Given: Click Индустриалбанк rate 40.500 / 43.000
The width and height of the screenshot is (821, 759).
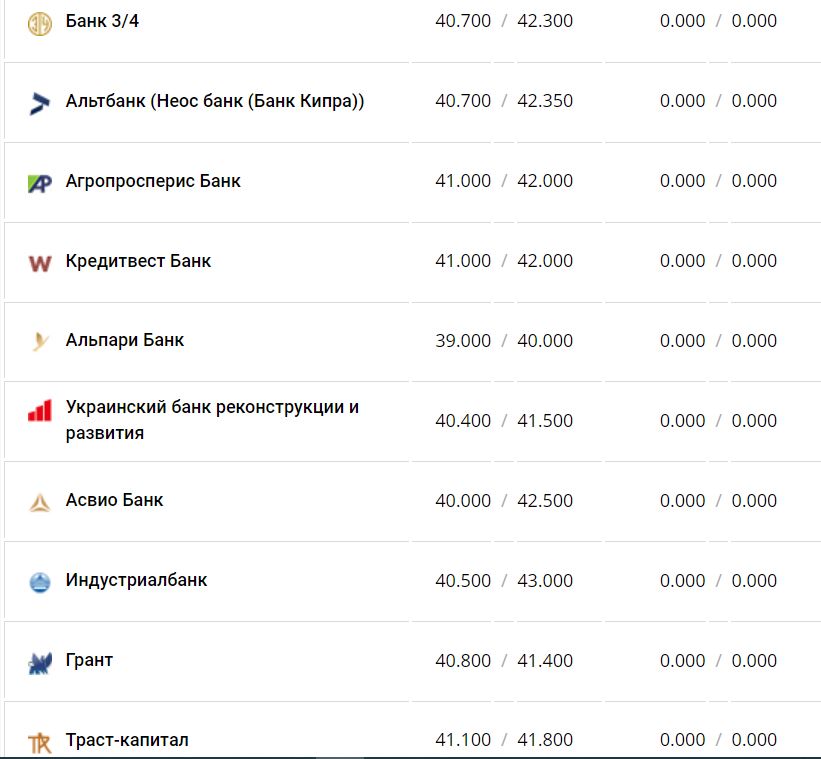Looking at the screenshot, I should pyautogui.click(x=504, y=581).
